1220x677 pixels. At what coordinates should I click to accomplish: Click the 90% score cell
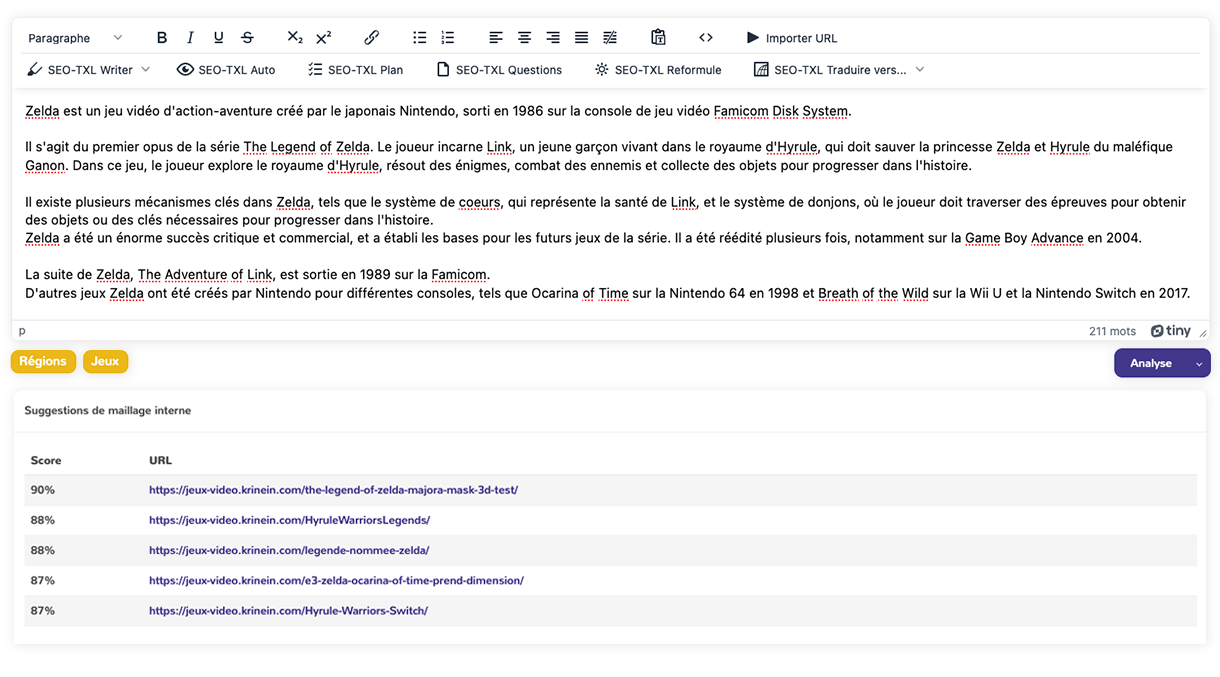(x=43, y=490)
